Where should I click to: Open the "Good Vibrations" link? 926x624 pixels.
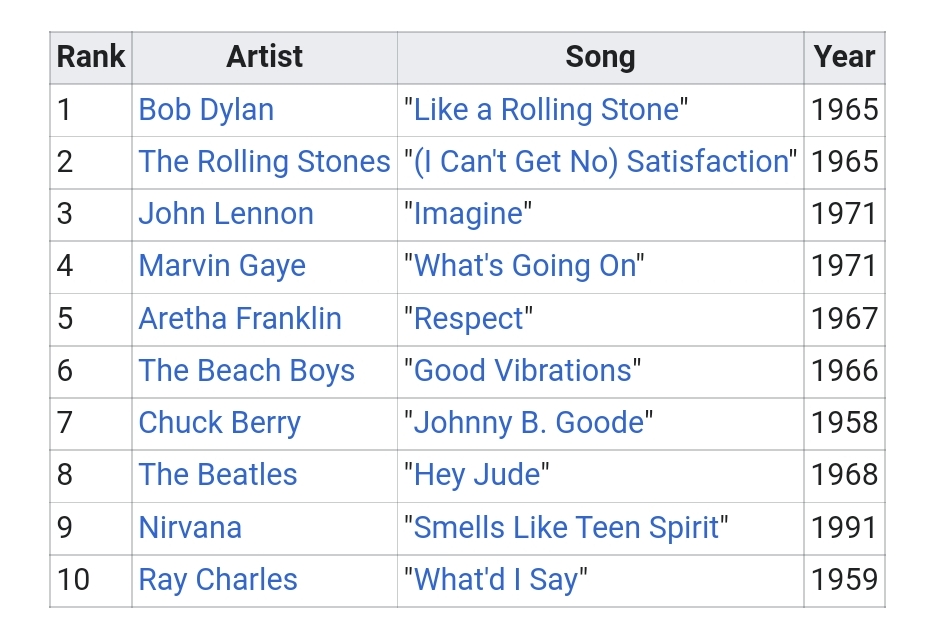coord(522,371)
